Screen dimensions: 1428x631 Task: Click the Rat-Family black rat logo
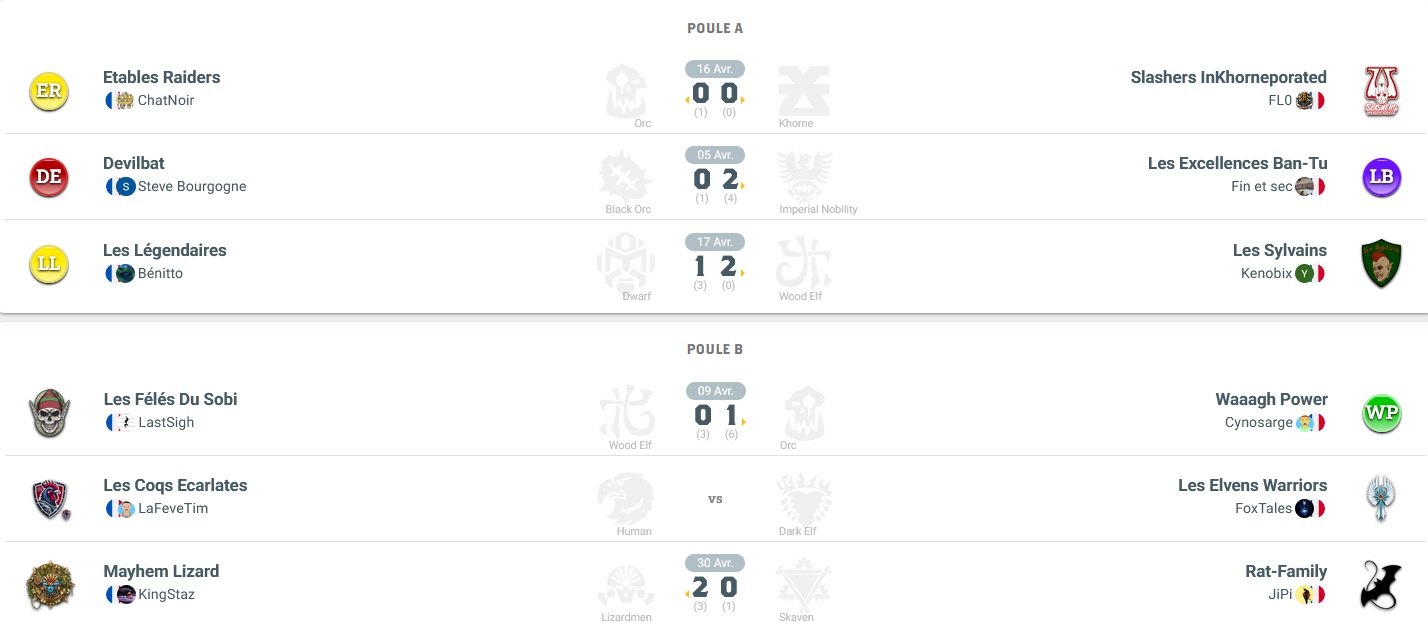pos(1381,585)
